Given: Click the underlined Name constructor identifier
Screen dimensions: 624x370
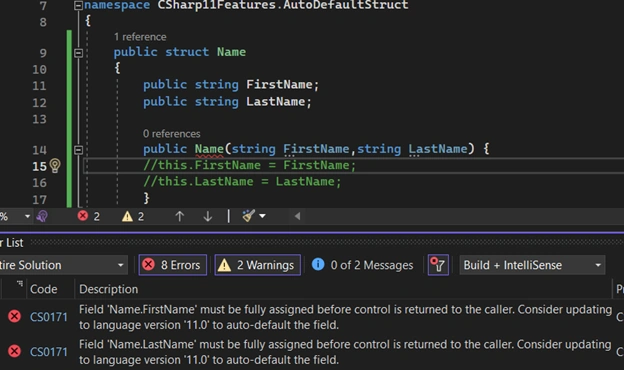Looking at the screenshot, I should [209, 149].
